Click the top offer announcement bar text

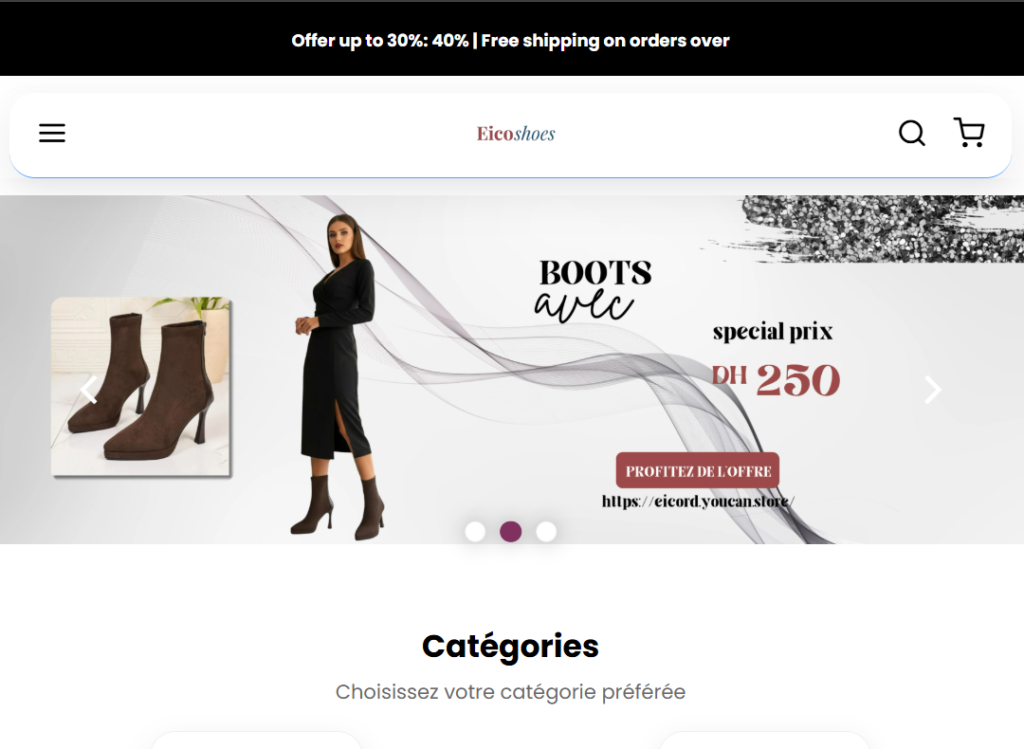point(510,40)
